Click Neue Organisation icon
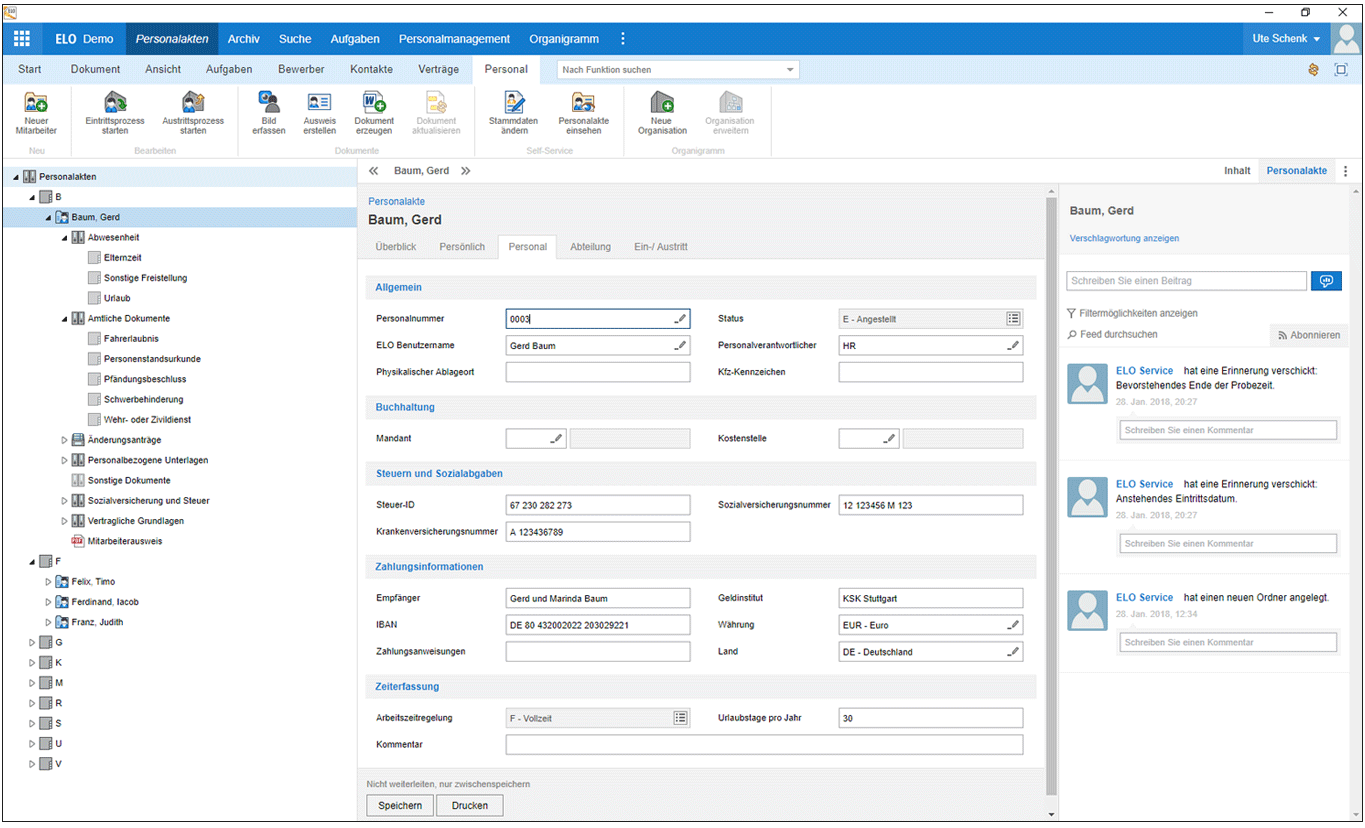Screen dimensions: 1365x828 662,103
